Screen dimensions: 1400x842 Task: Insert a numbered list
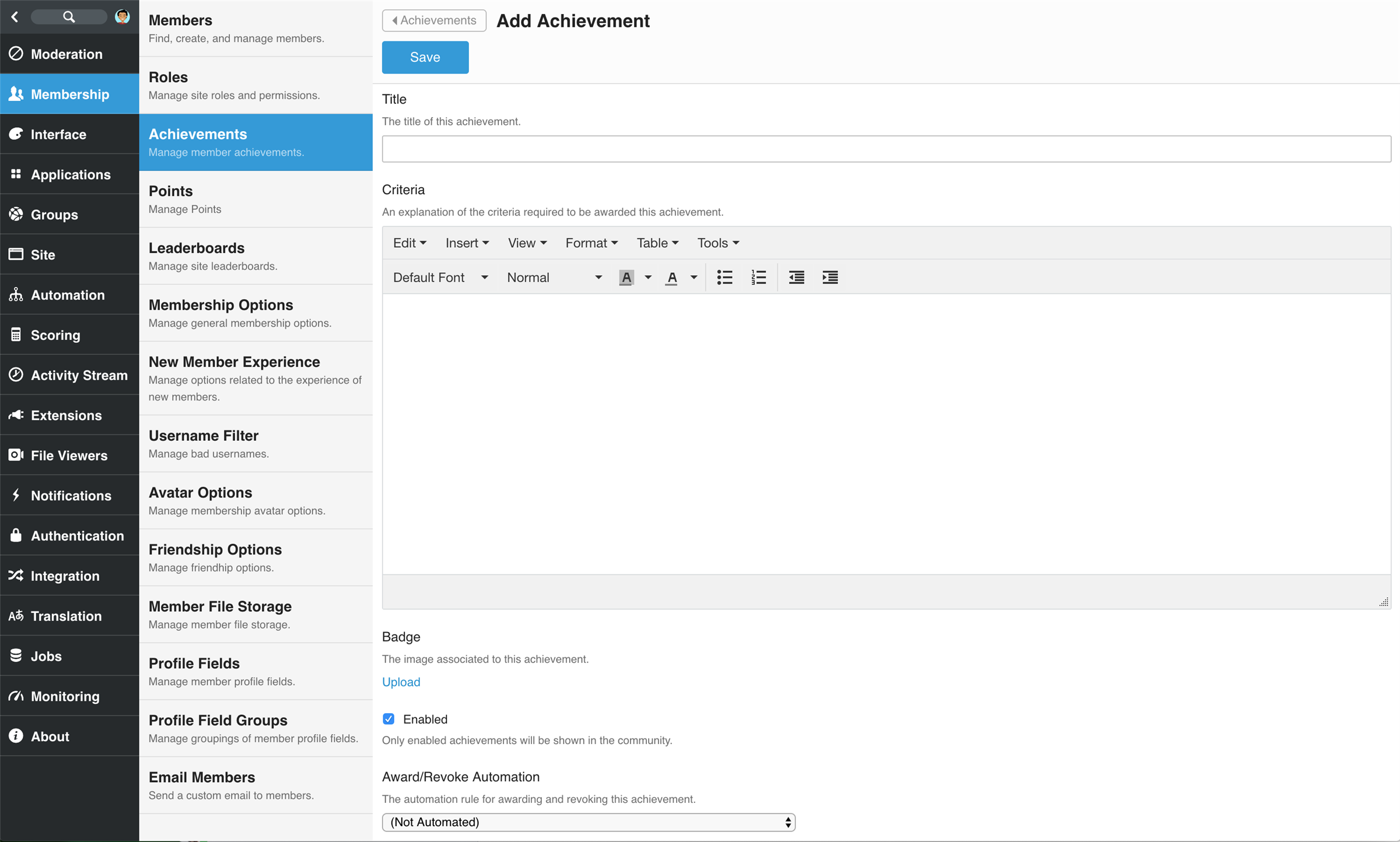(758, 278)
